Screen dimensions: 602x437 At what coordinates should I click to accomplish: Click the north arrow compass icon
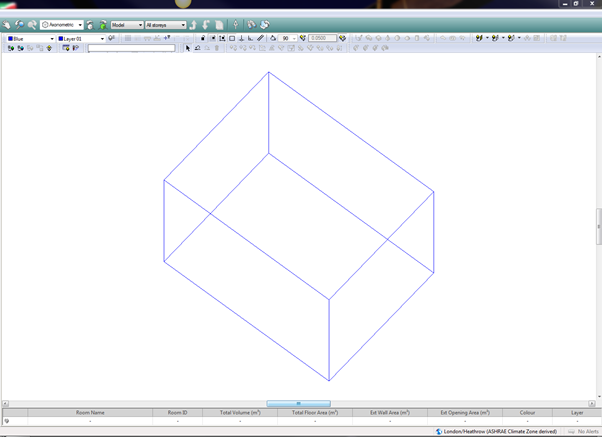click(x=236, y=24)
